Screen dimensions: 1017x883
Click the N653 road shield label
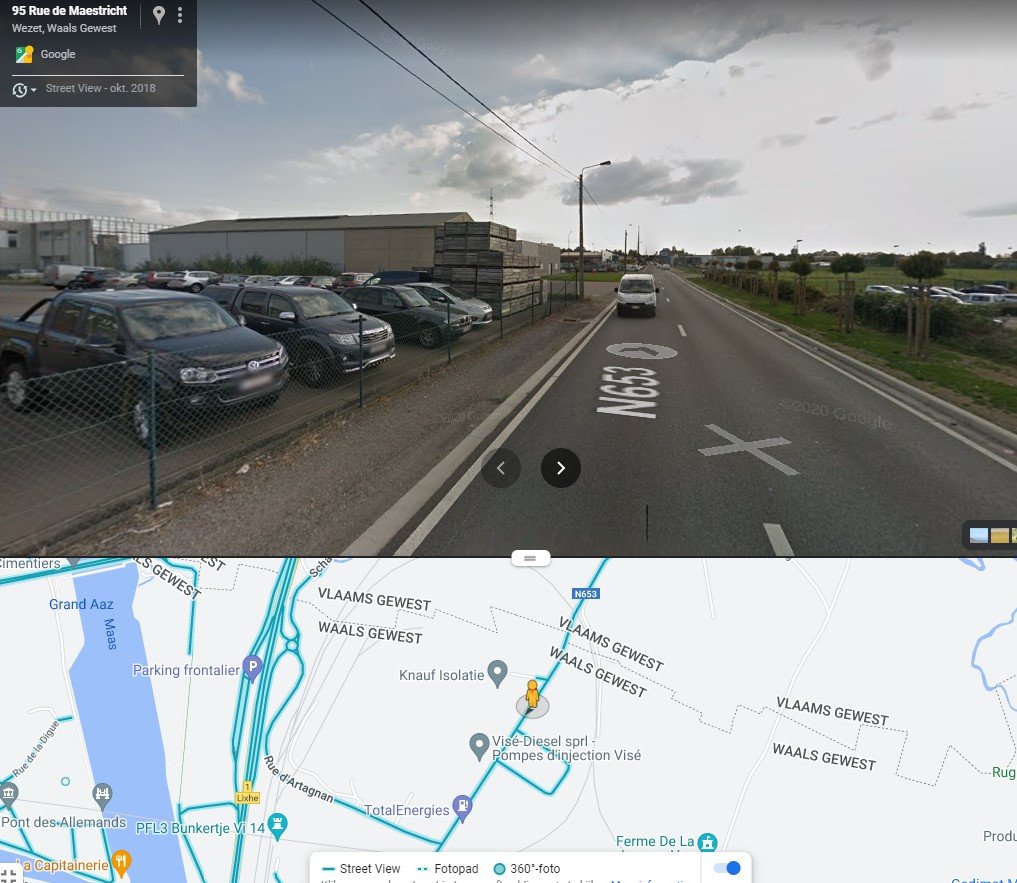[x=586, y=594]
